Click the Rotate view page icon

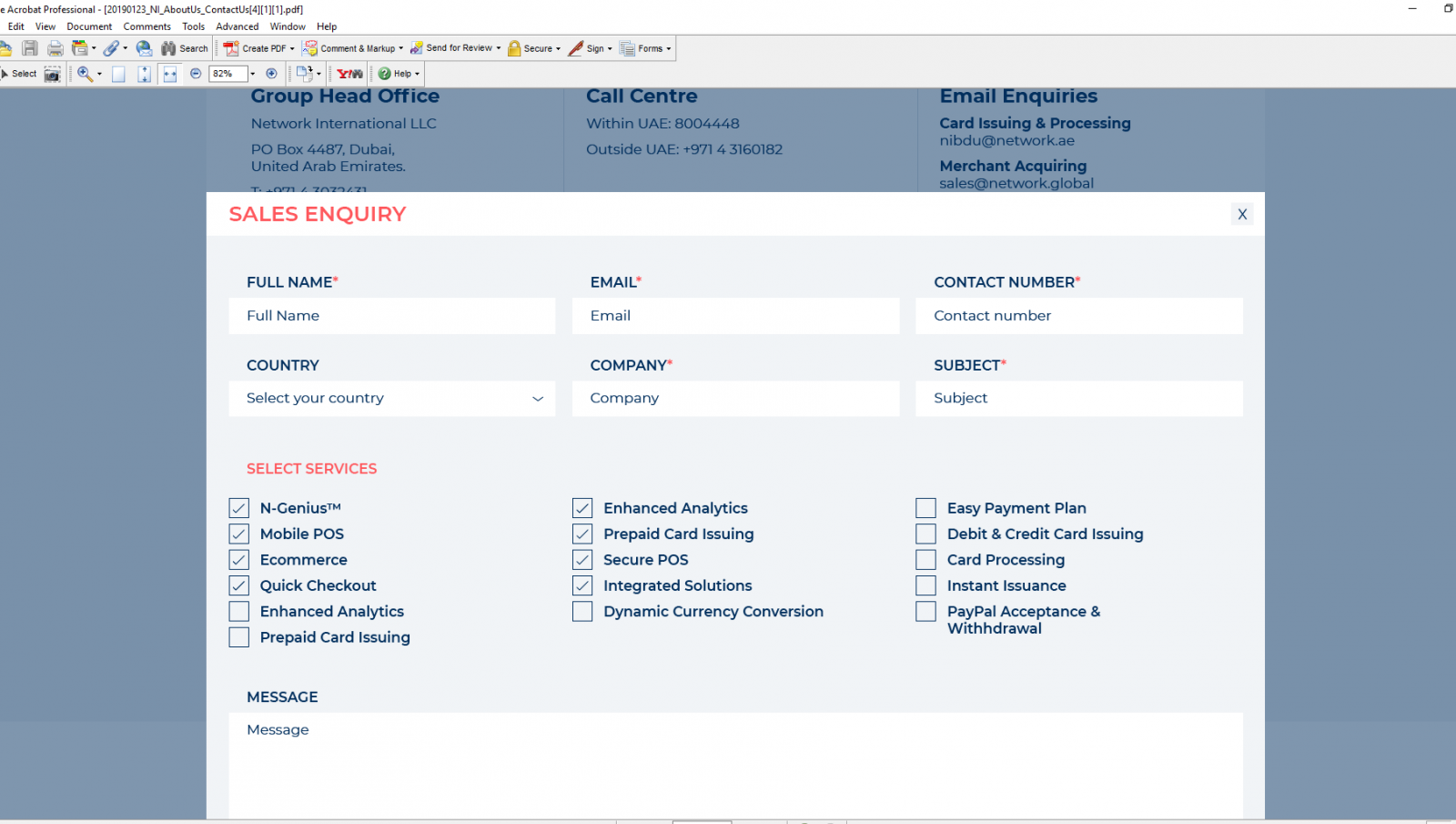click(x=304, y=74)
